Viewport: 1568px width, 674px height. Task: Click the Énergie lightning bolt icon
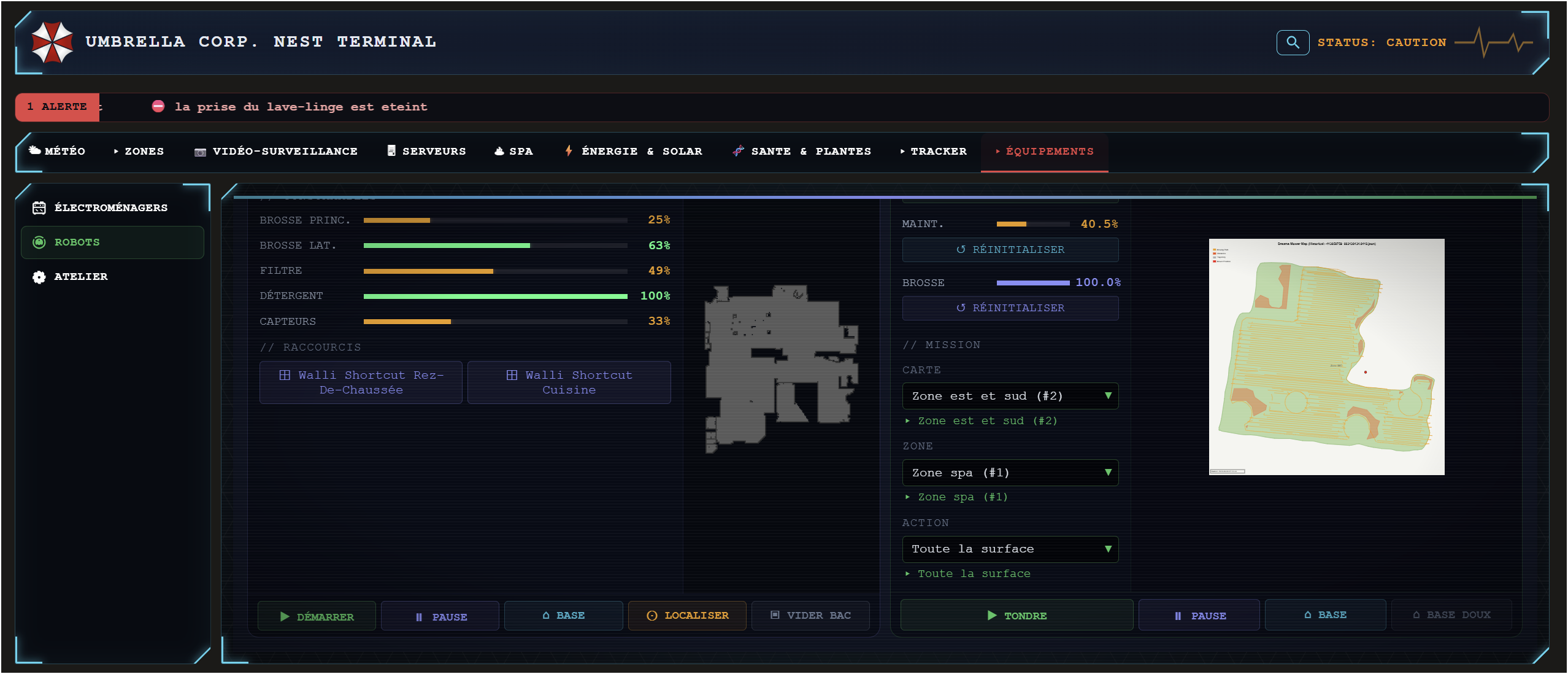(x=569, y=150)
